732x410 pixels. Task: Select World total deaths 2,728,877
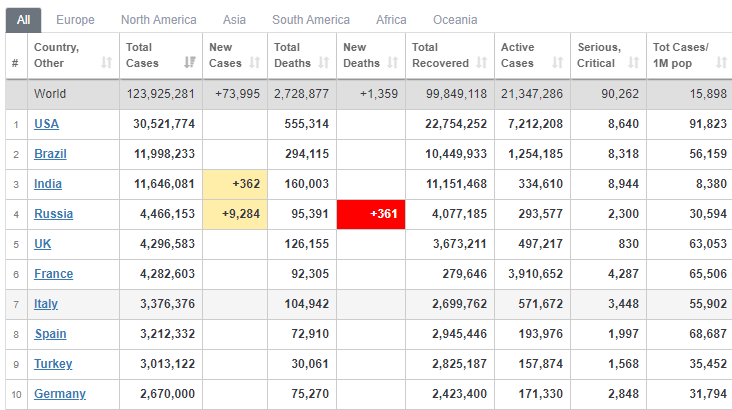302,94
